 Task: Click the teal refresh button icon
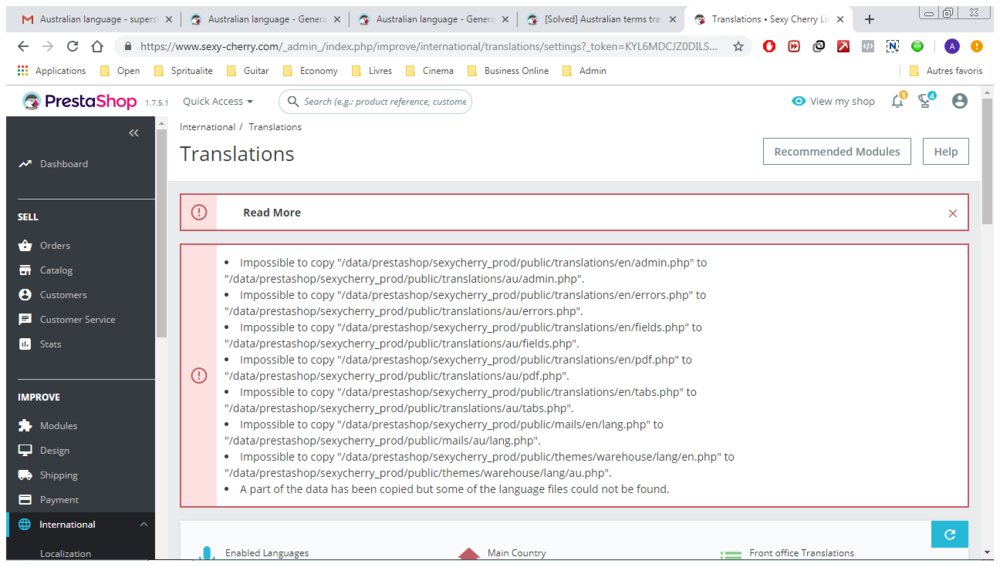tap(949, 534)
